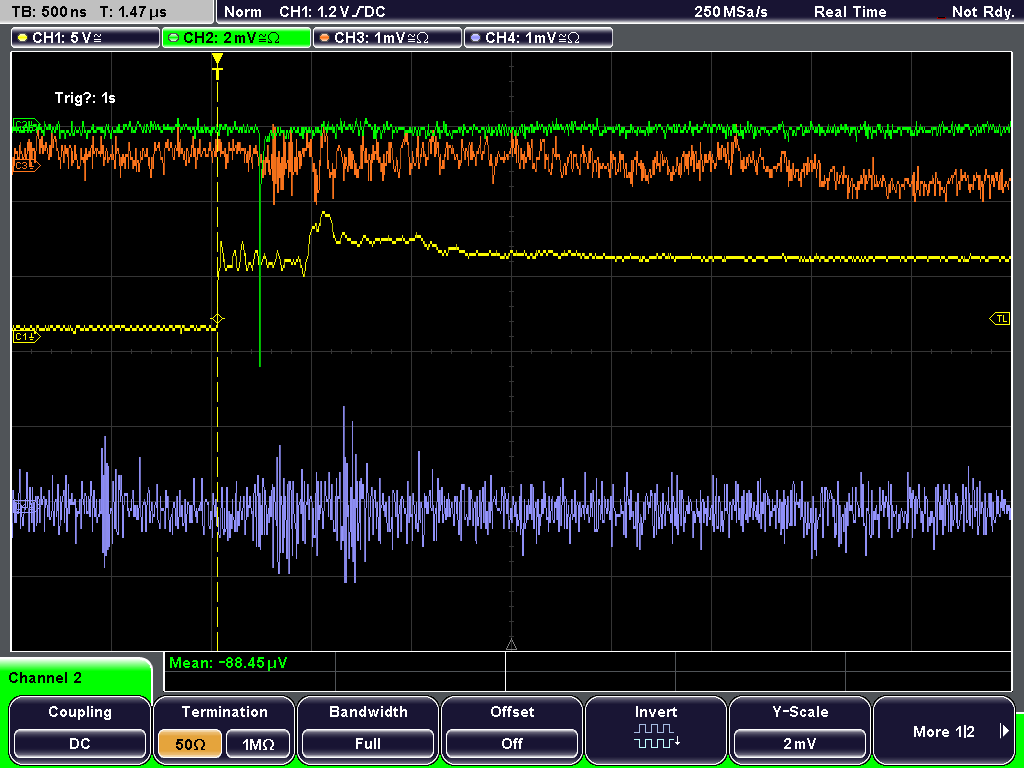Click the CH1: 1.2 V trigger source readout
1024x768 pixels.
click(x=332, y=12)
